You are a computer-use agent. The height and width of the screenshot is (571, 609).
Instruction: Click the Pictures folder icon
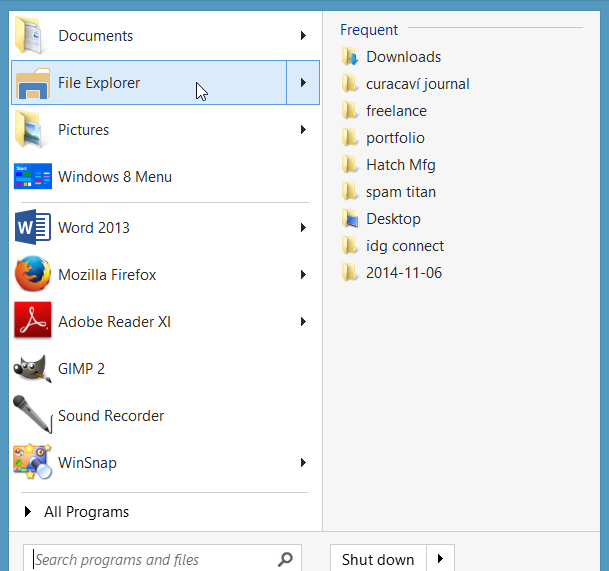tap(32, 129)
